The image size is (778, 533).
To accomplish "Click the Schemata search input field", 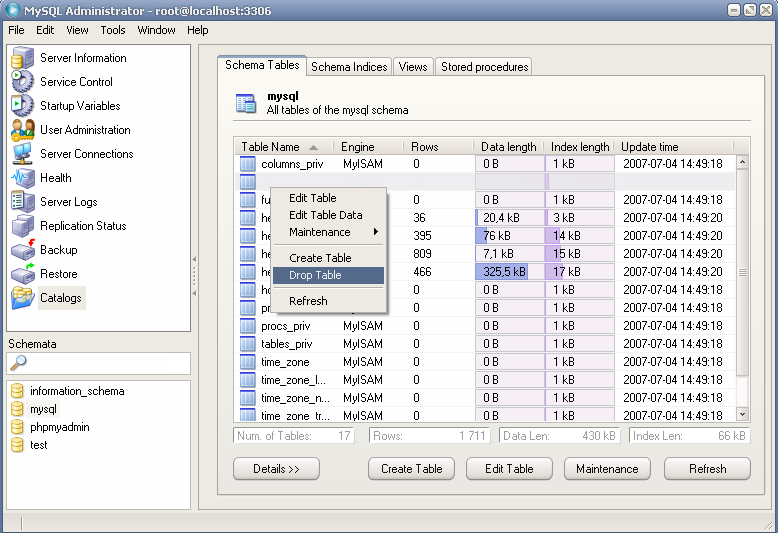I will (99, 363).
